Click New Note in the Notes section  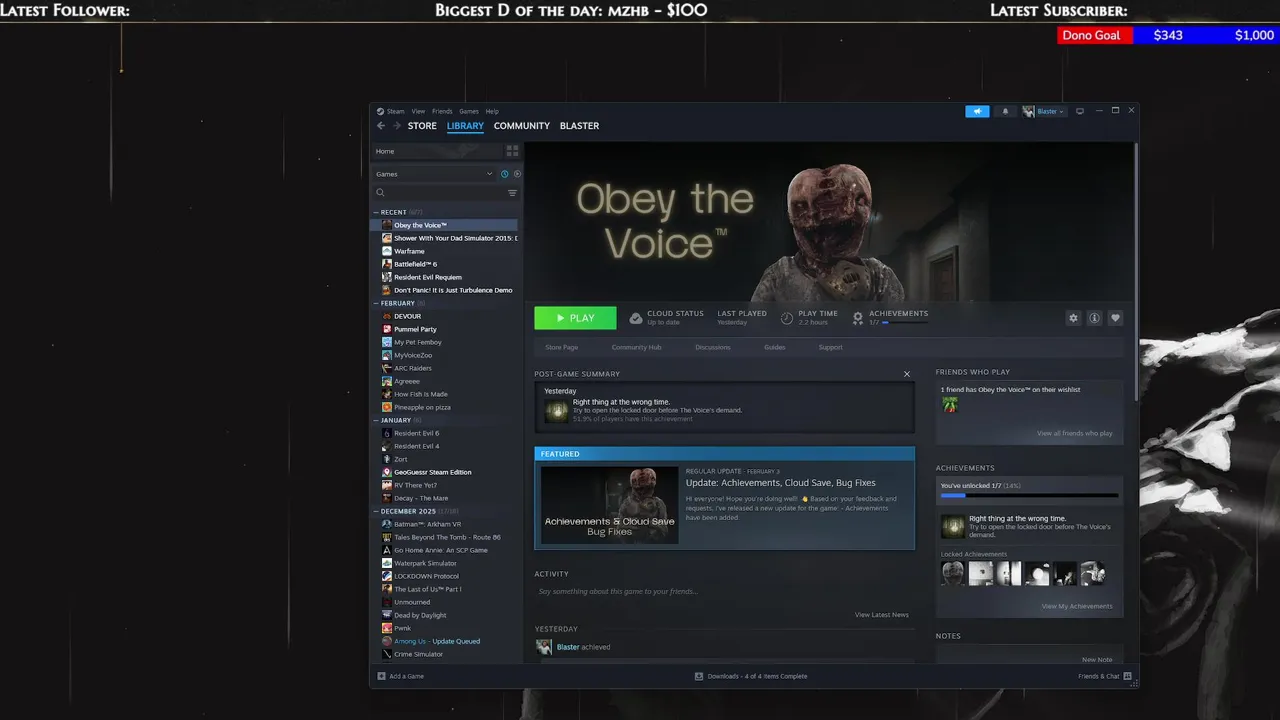(1097, 660)
